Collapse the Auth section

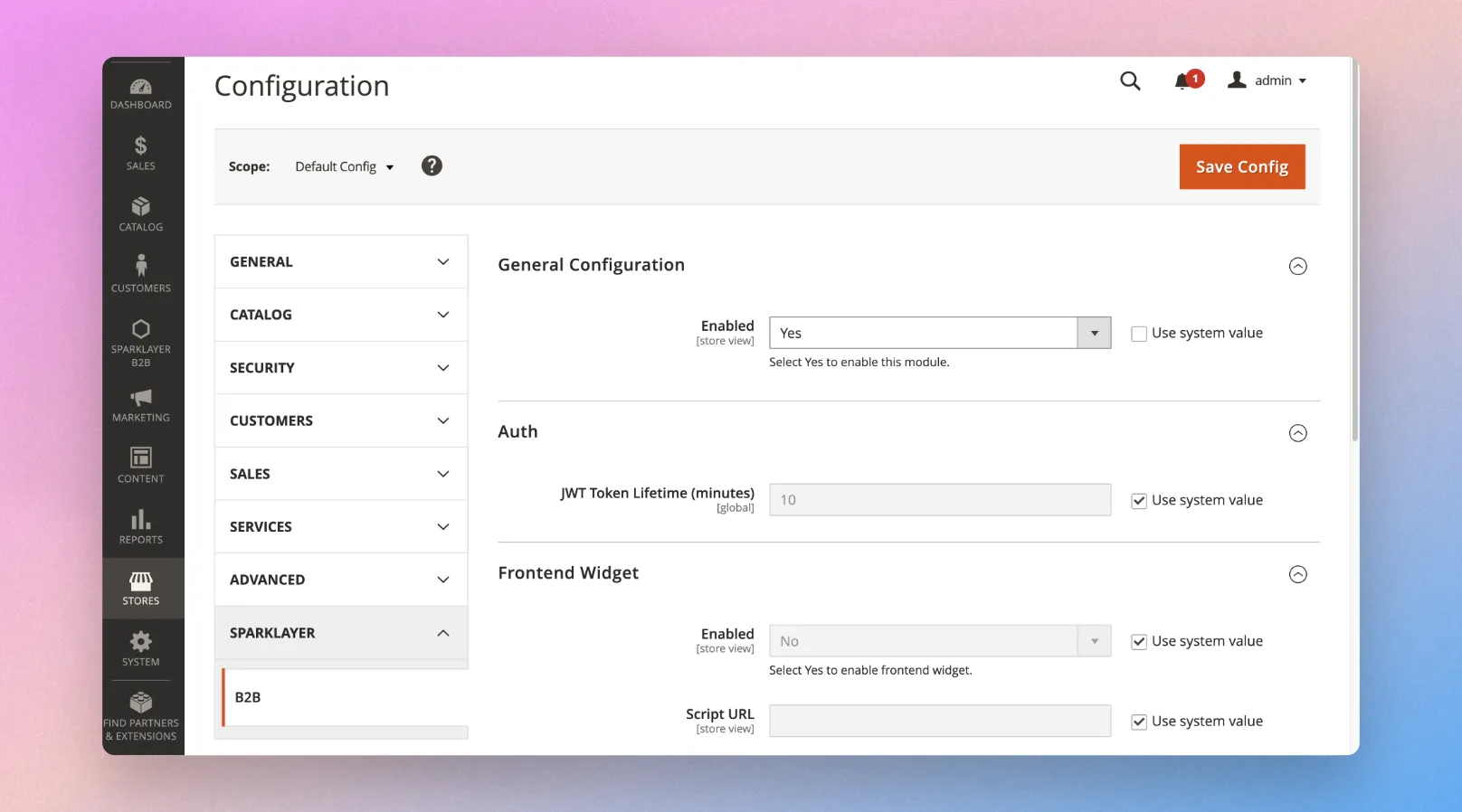(x=1297, y=433)
